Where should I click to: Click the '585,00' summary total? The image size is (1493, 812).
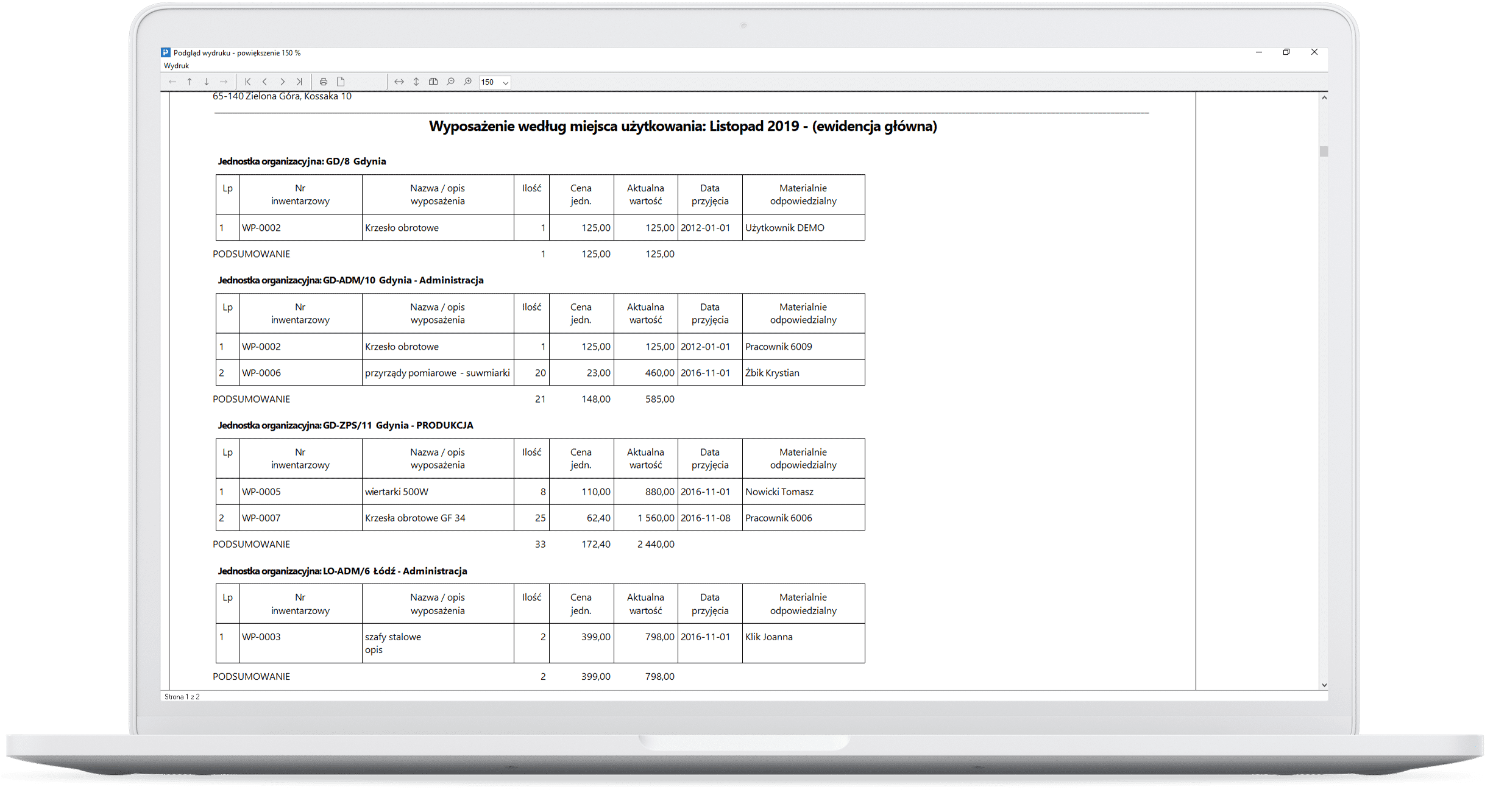pos(660,399)
